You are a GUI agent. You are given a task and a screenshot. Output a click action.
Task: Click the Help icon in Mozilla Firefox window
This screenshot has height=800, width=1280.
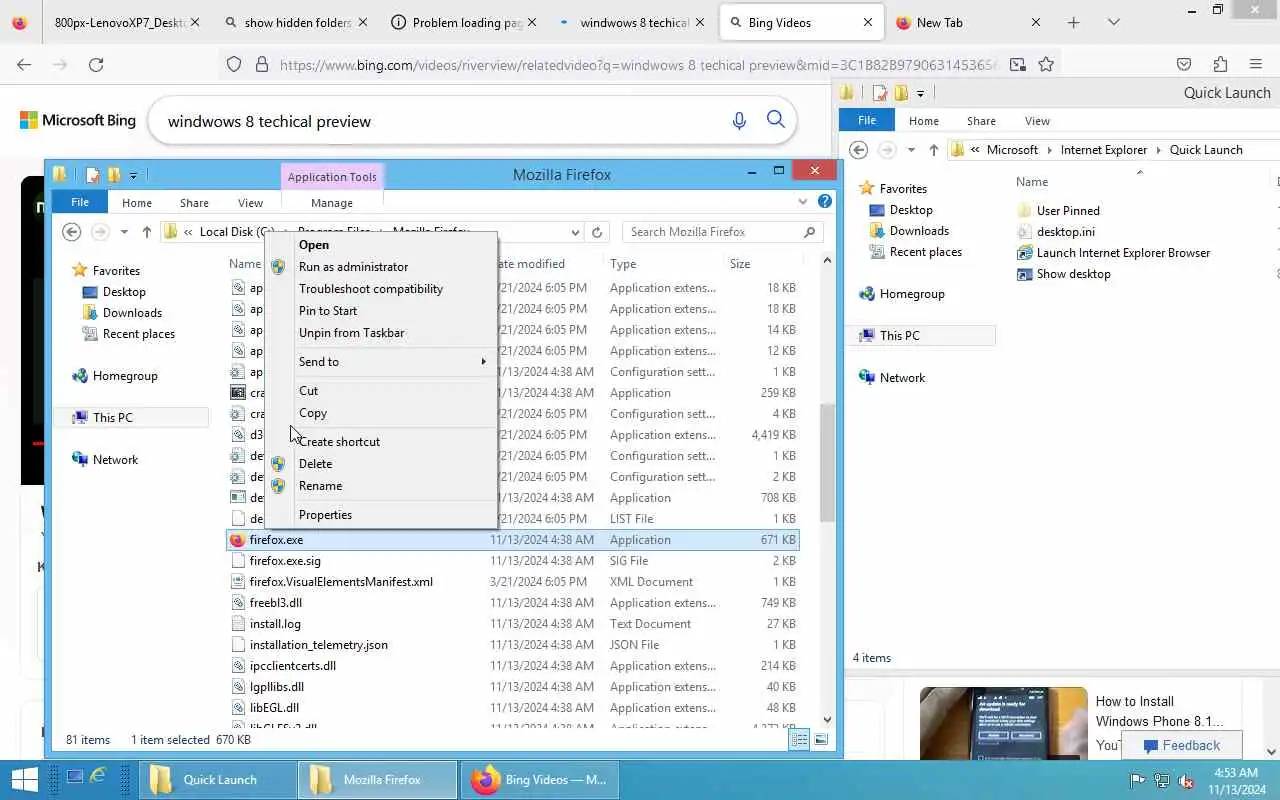click(x=825, y=201)
